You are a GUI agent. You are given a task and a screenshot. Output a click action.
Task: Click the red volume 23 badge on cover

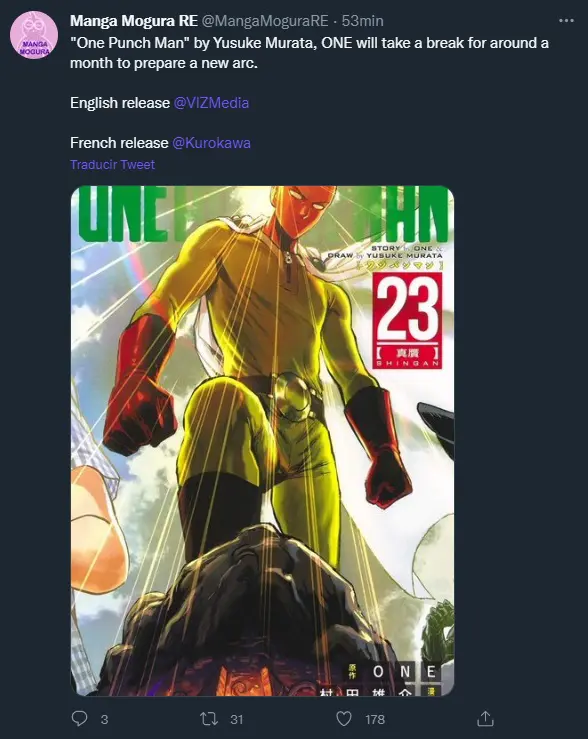point(408,320)
